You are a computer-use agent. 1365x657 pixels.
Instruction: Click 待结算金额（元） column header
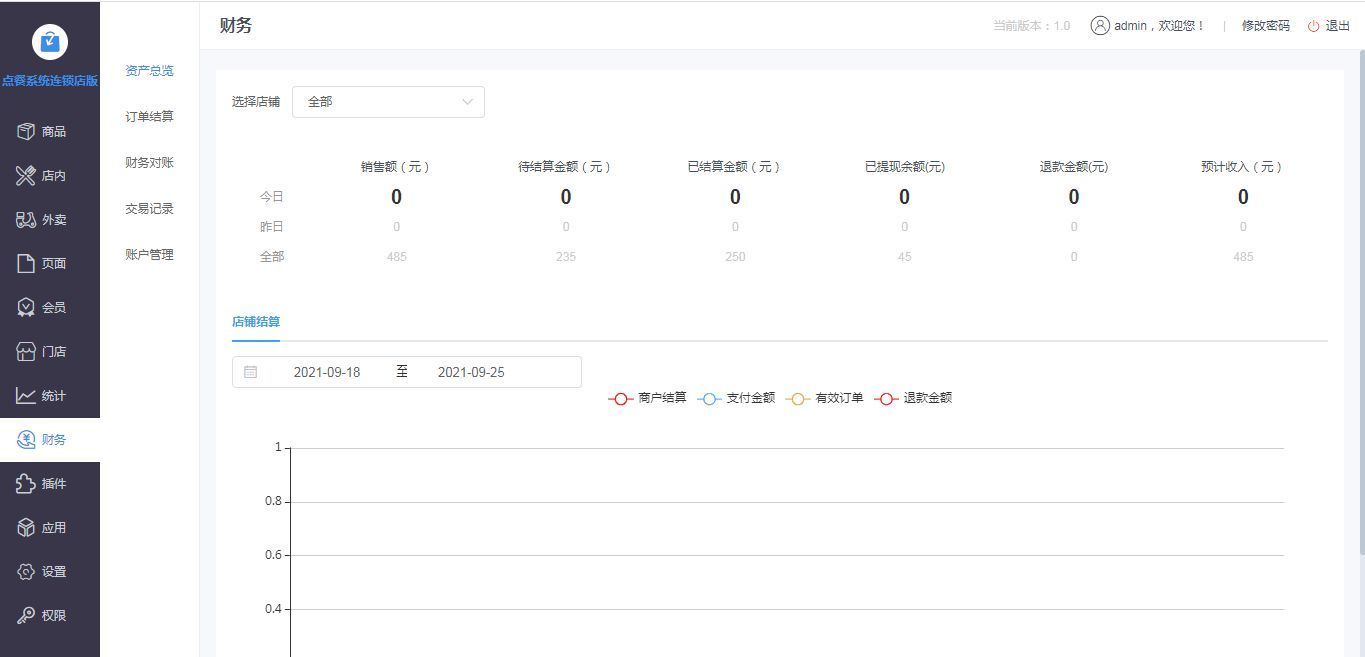pos(566,167)
